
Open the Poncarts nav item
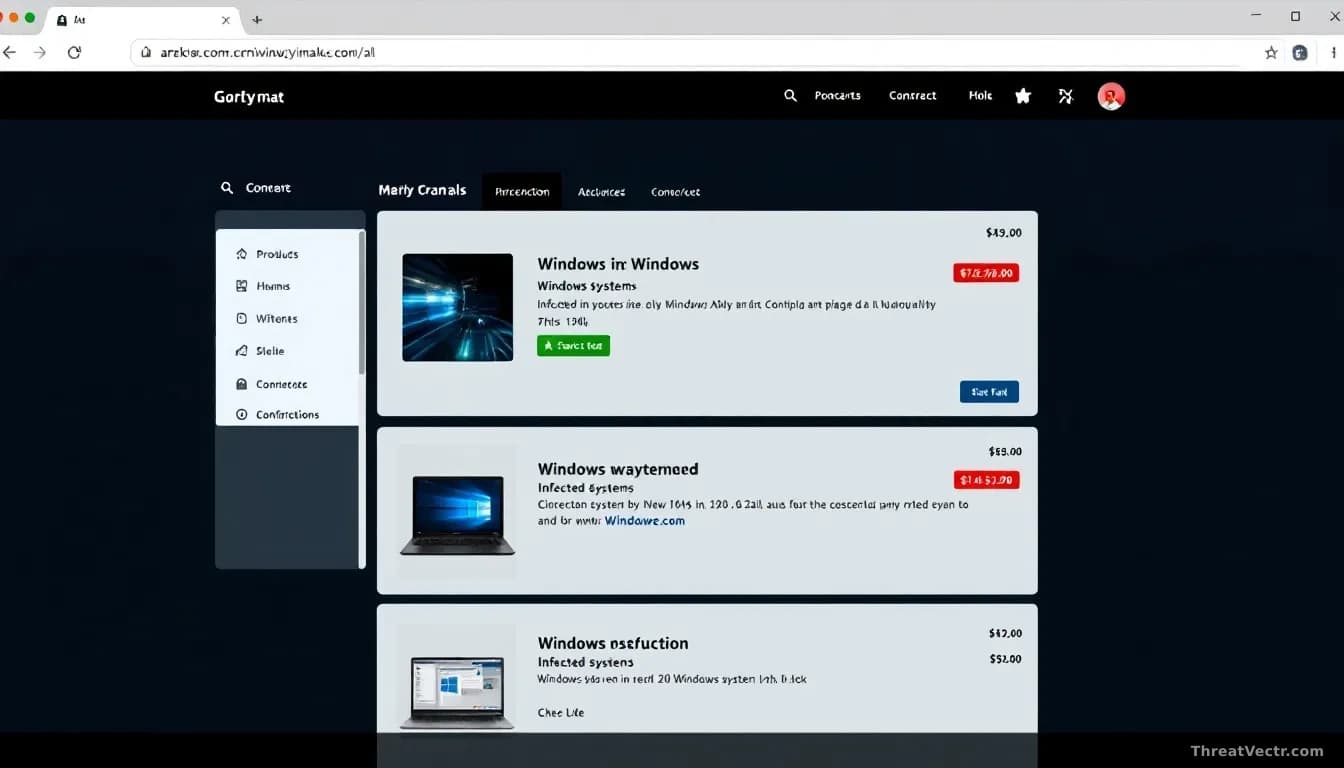[838, 96]
